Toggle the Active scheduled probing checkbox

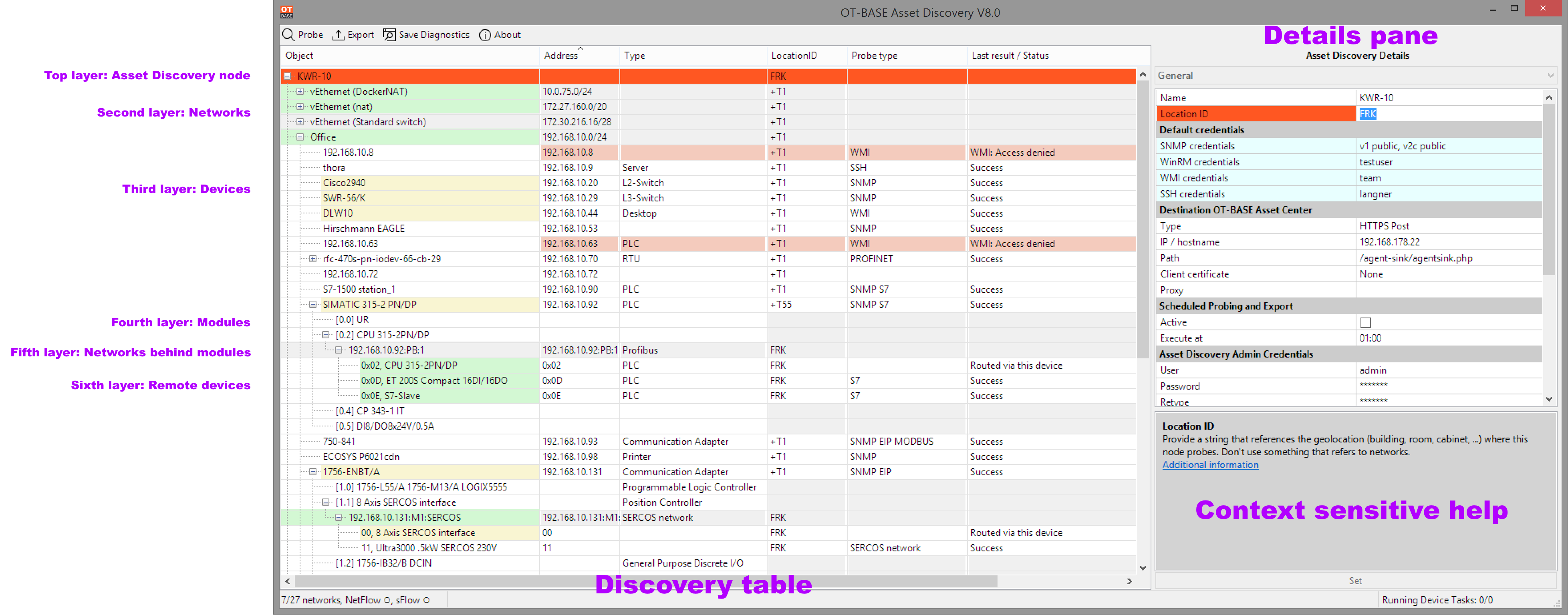coord(1365,322)
